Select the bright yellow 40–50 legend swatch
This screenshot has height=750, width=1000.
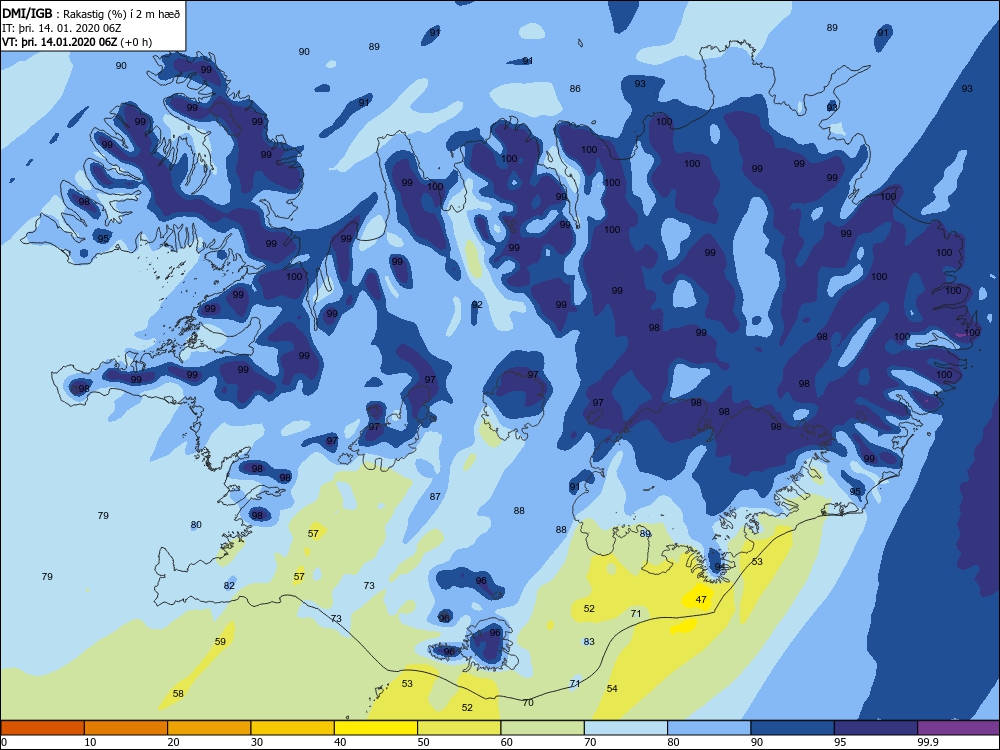point(376,728)
